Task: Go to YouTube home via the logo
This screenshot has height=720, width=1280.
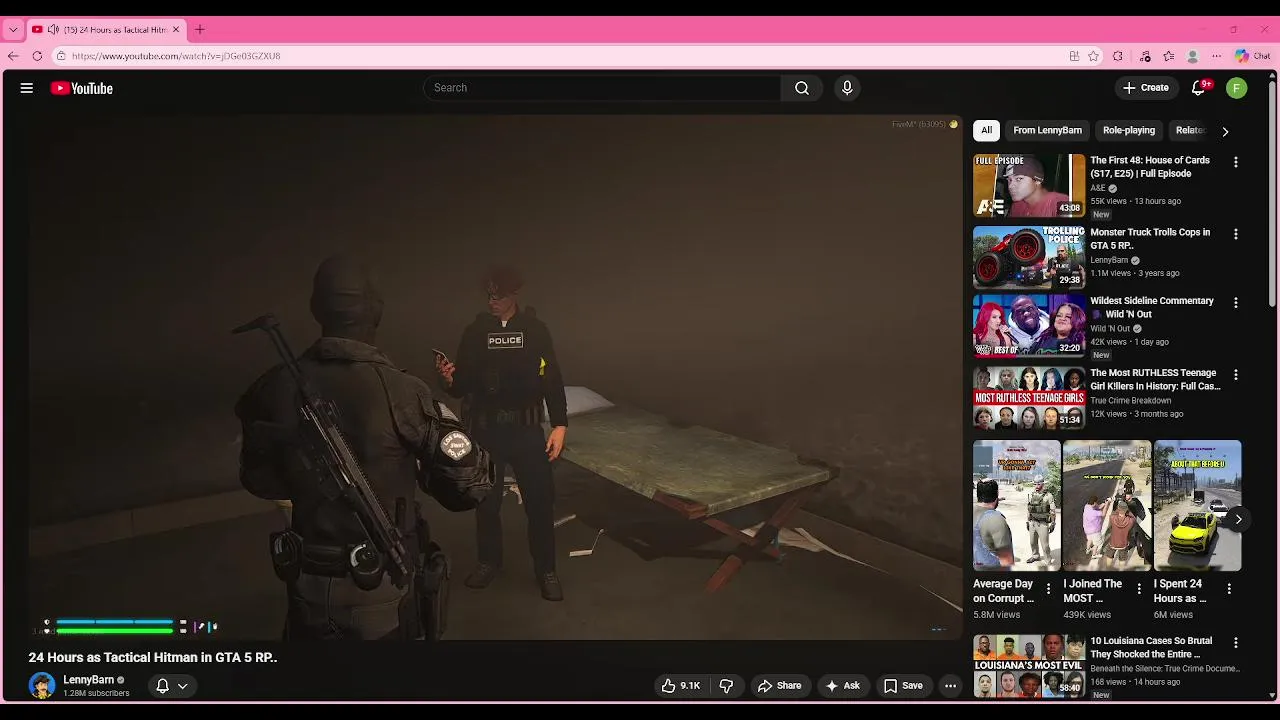Action: pos(82,88)
